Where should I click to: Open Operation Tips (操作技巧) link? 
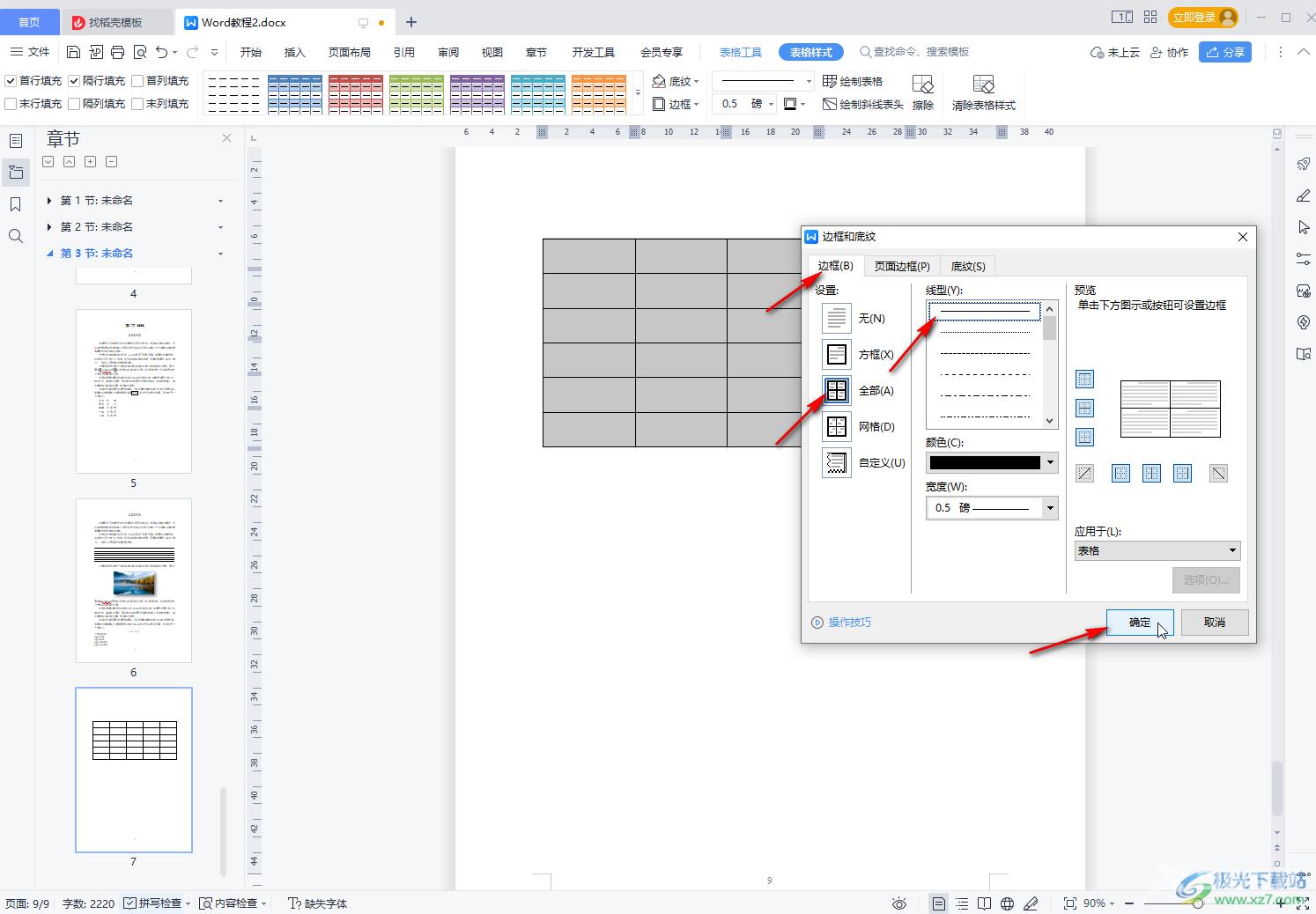click(x=841, y=622)
